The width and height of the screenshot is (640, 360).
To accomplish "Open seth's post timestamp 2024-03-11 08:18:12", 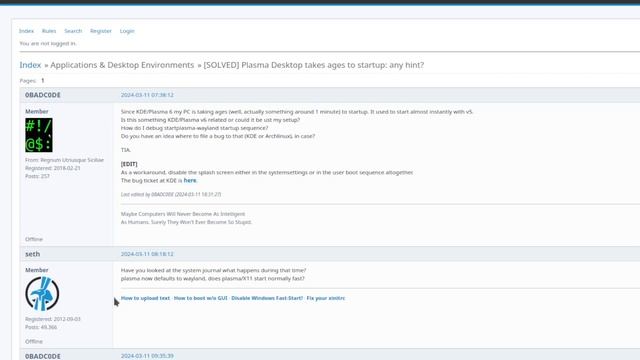I will [147, 254].
